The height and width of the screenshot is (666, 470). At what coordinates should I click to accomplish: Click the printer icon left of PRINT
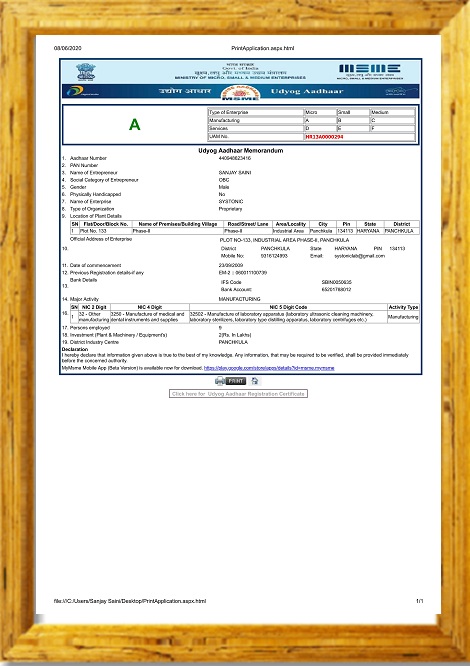click(220, 381)
